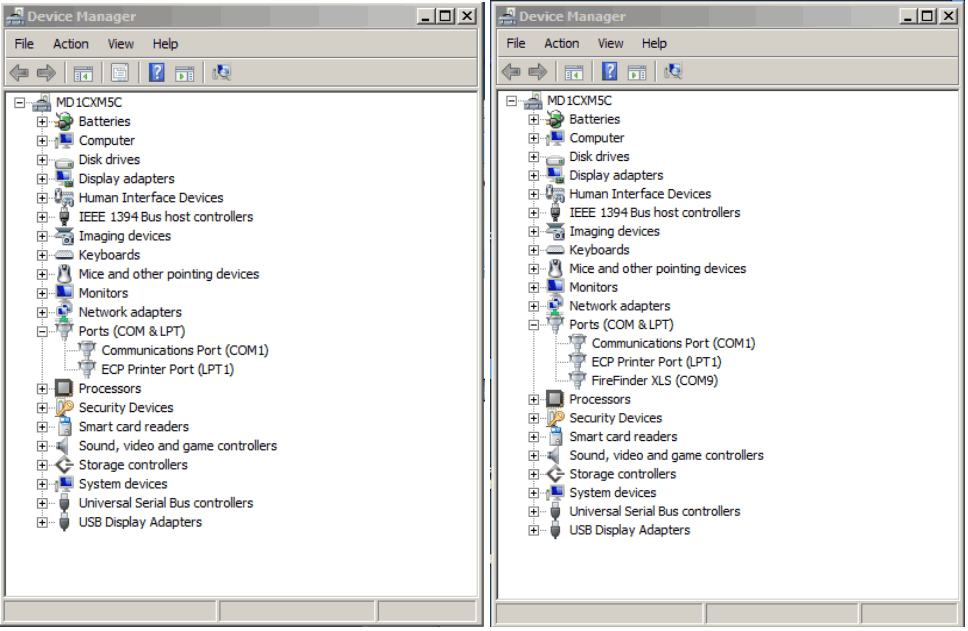The image size is (968, 631).
Task: Select ECP Printer Port (LPT1) in right window
Action: pos(656,362)
